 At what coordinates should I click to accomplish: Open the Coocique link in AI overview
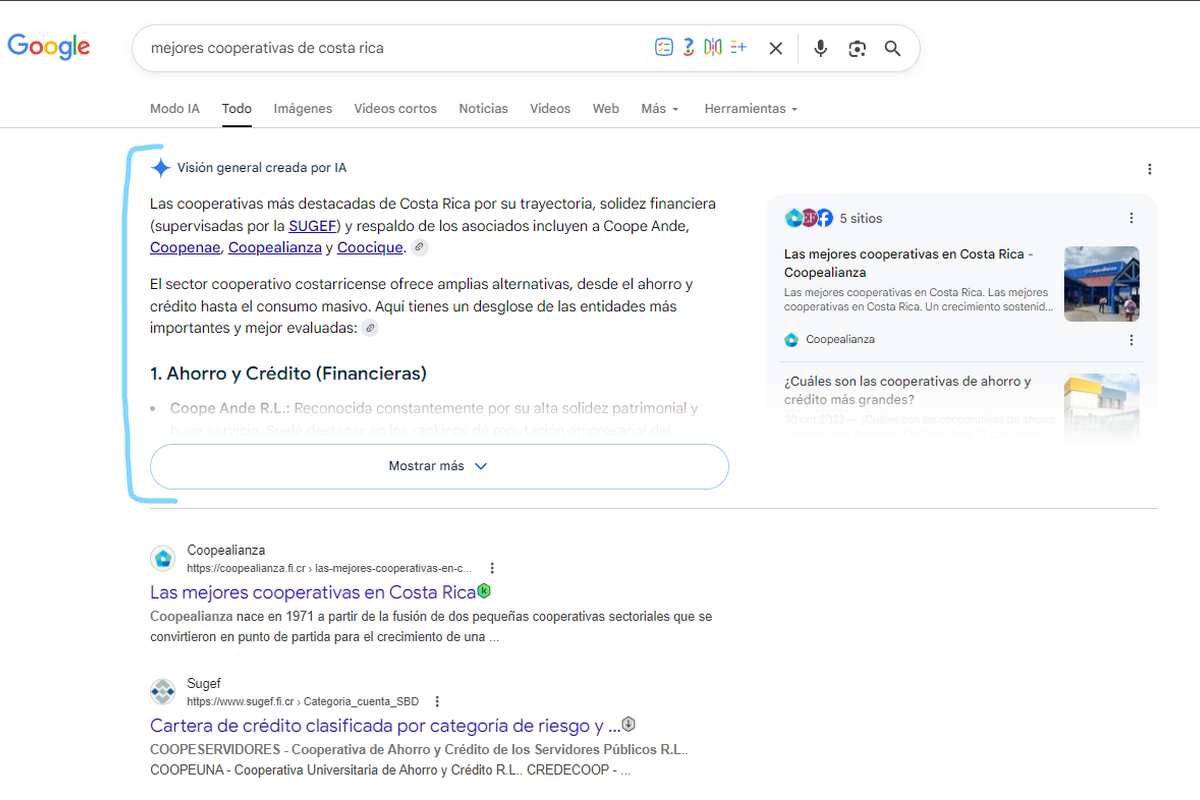[370, 247]
